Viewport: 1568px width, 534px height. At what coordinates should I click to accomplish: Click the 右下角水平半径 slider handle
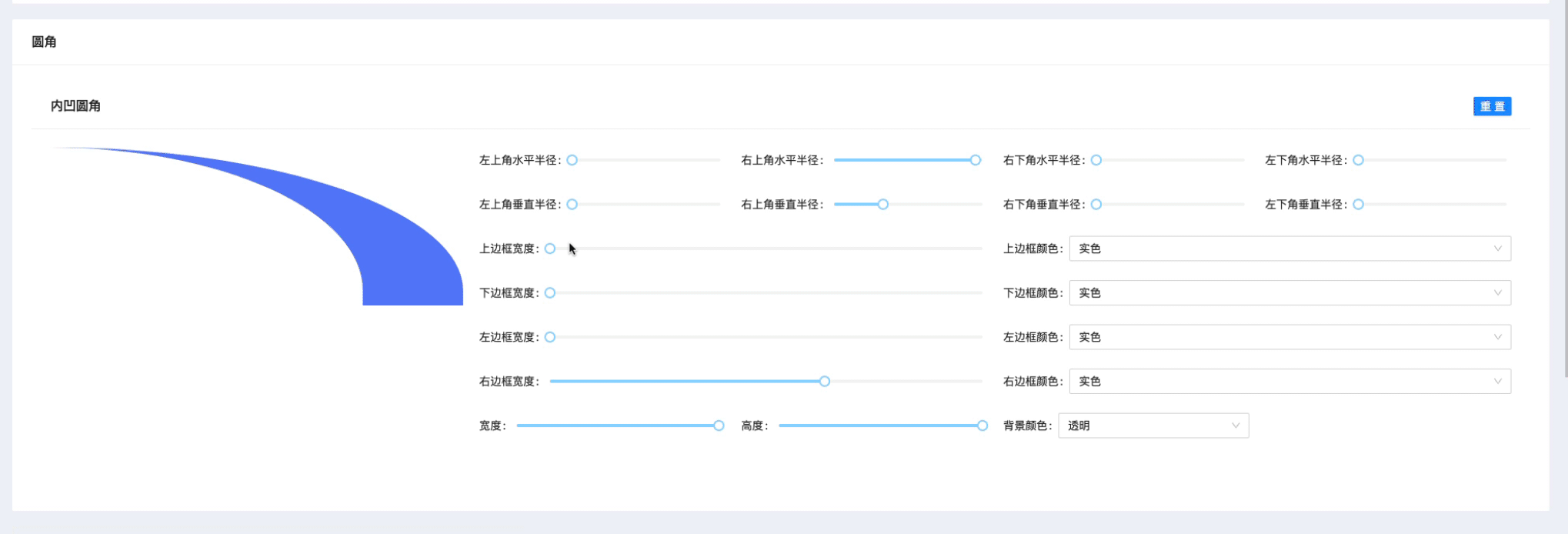(1096, 160)
